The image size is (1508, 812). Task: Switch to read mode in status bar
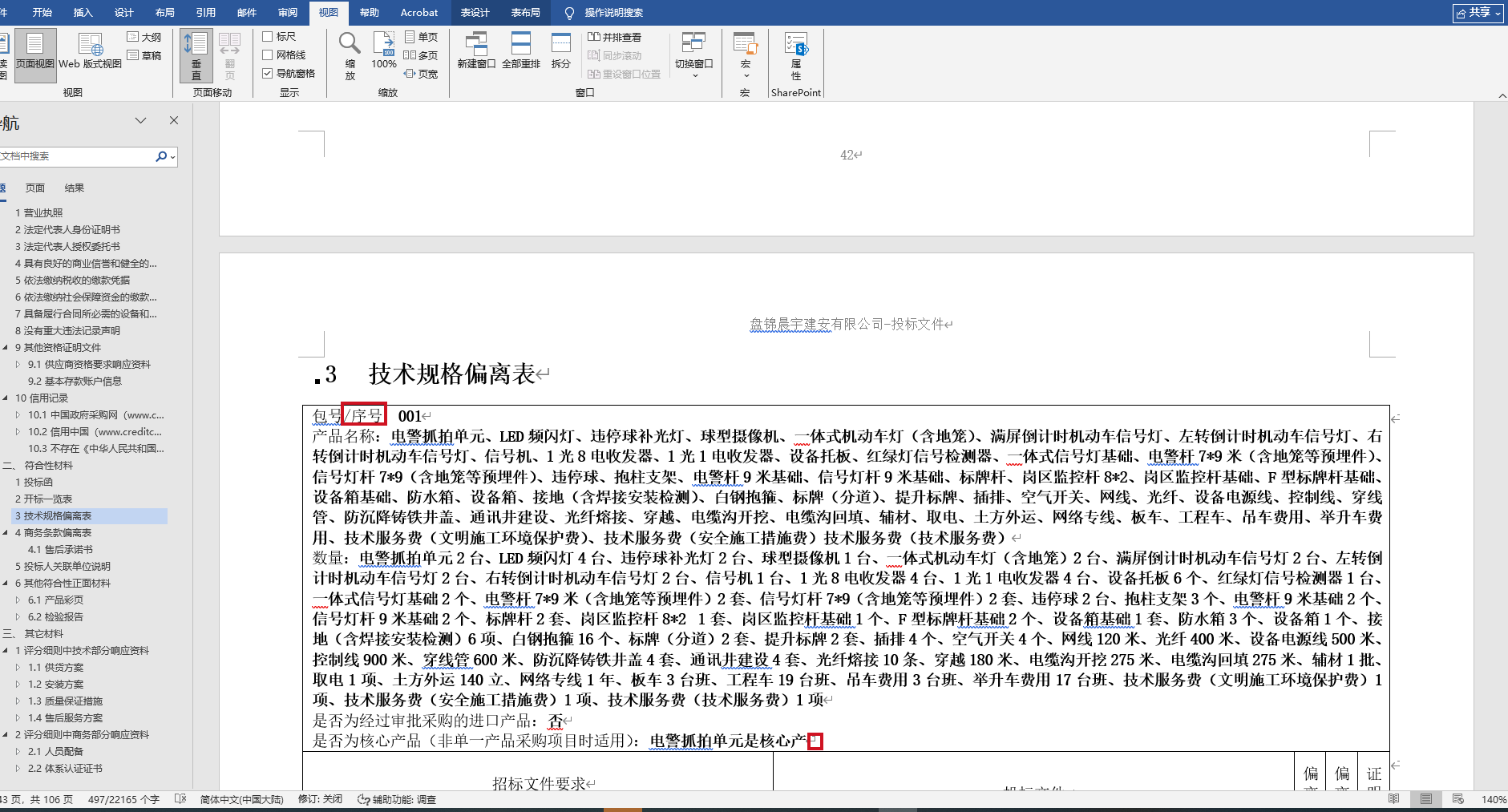(1394, 799)
